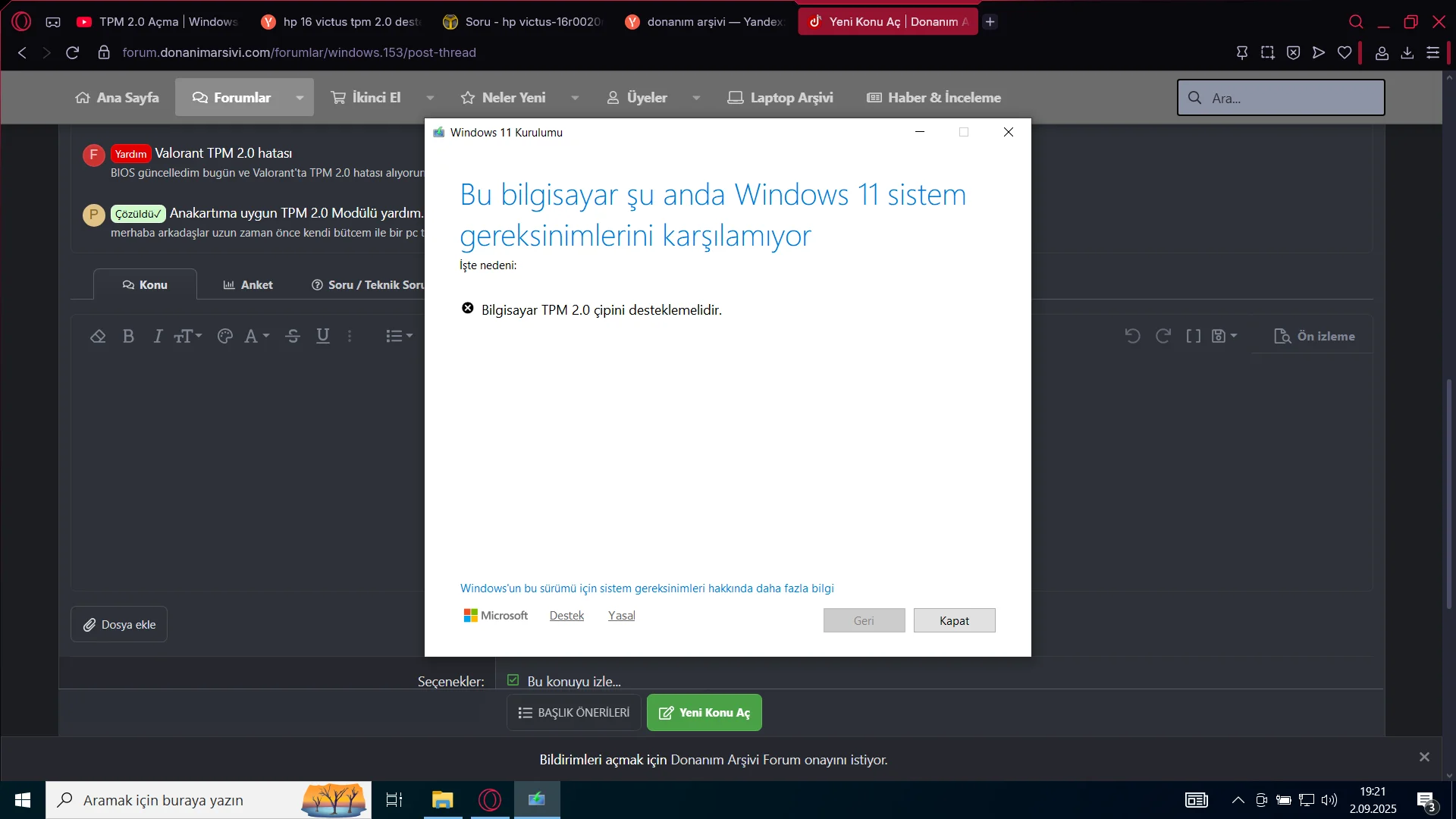Expand the drafts save dropdown arrow
Image resolution: width=1456 pixels, height=819 pixels.
[1235, 336]
